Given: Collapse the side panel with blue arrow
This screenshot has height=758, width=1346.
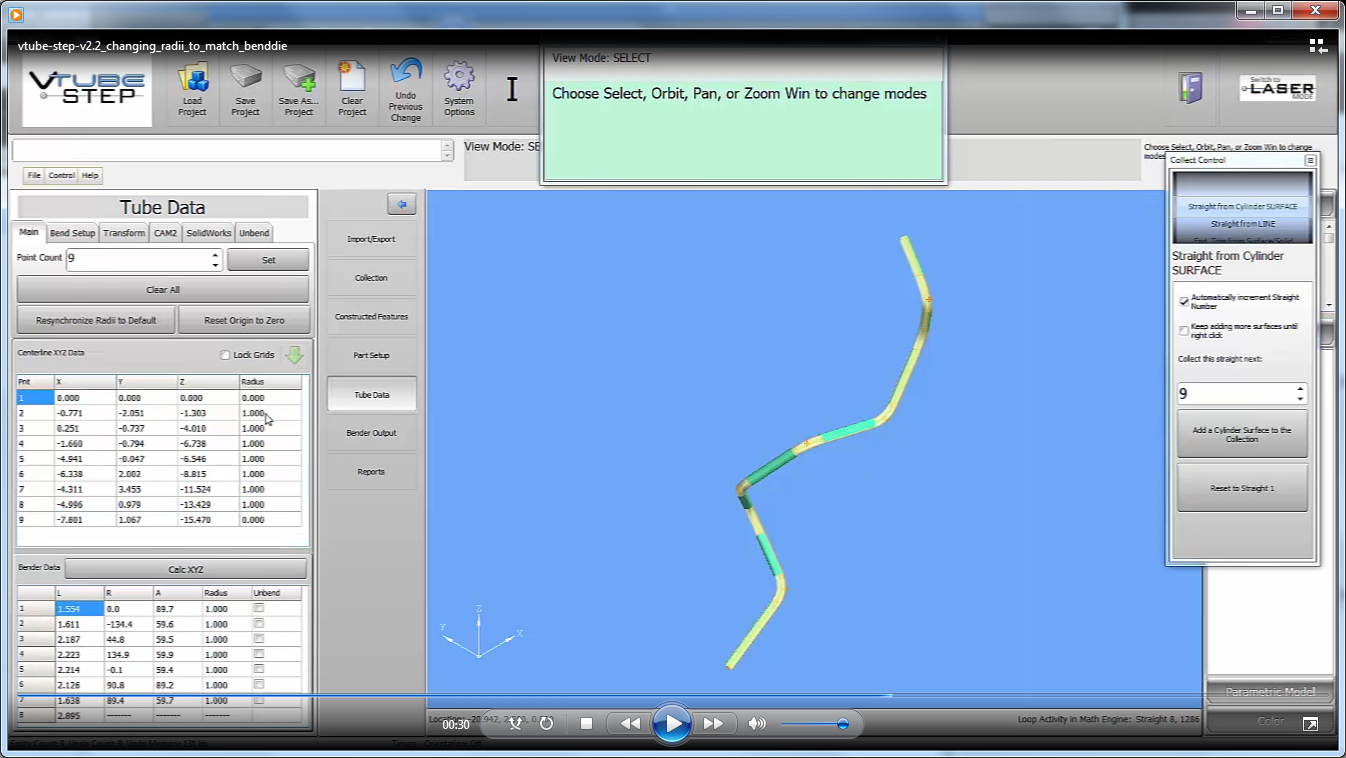Looking at the screenshot, I should (x=401, y=204).
